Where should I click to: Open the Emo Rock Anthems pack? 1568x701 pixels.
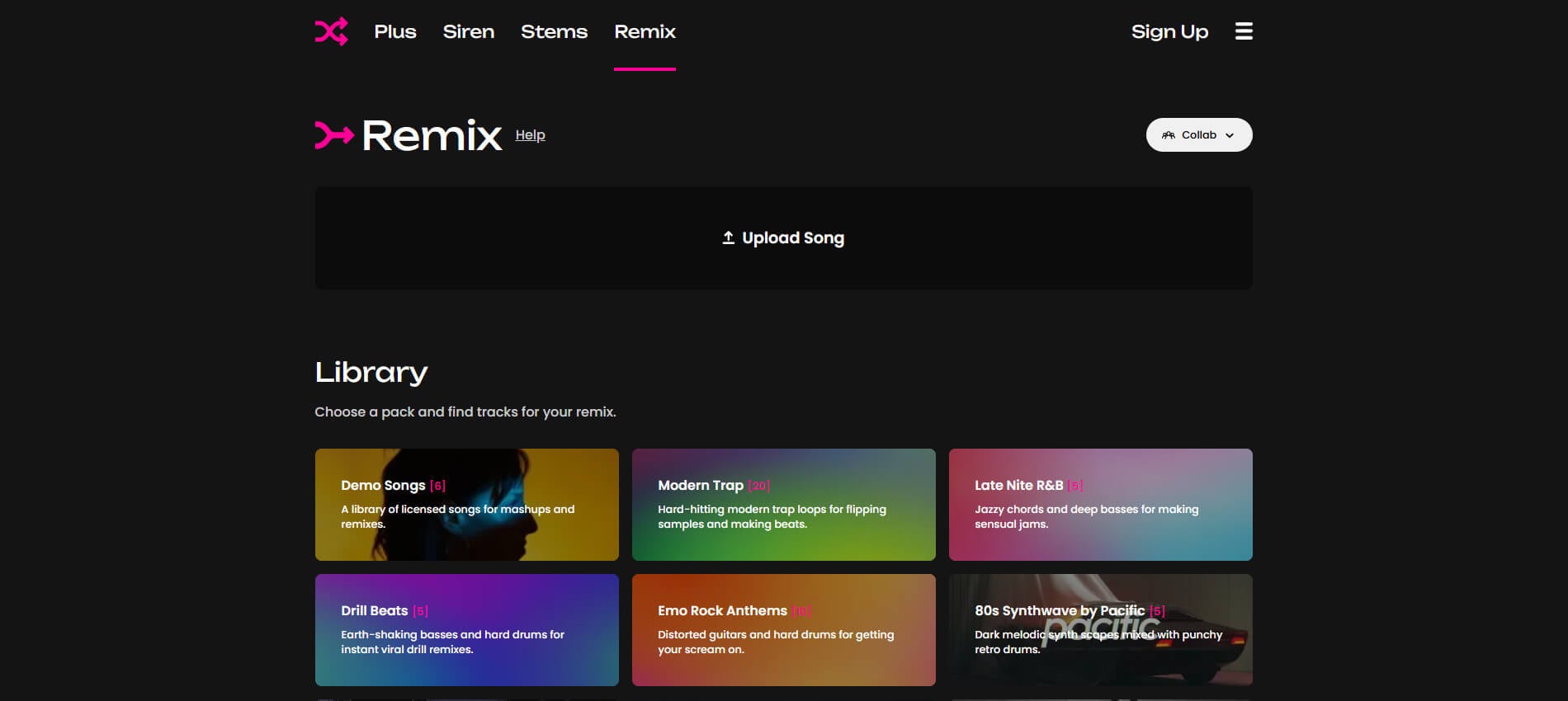click(x=784, y=630)
